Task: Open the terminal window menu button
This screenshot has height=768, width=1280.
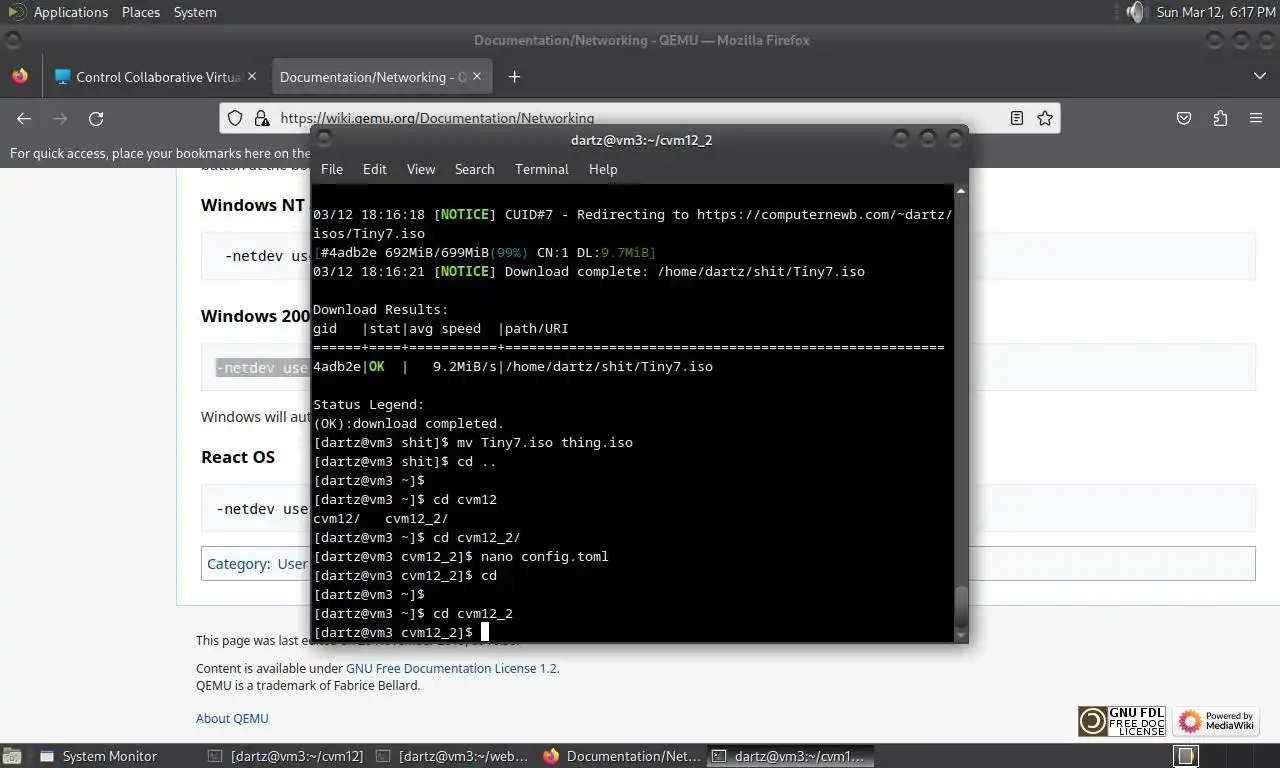Action: point(323,139)
